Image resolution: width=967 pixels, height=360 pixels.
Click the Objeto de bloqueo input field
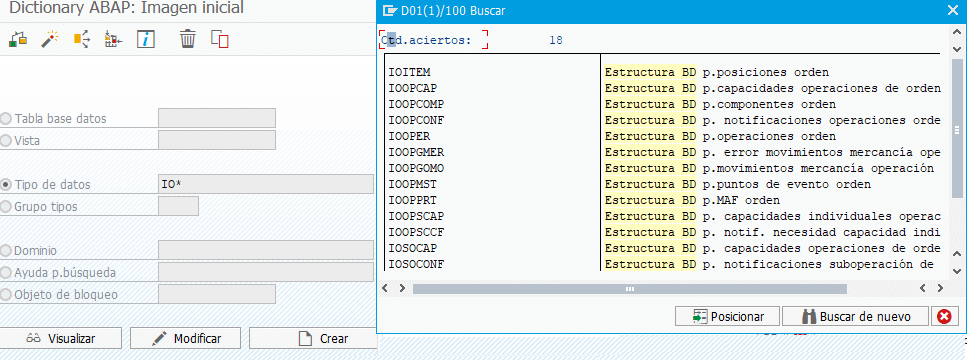217,294
